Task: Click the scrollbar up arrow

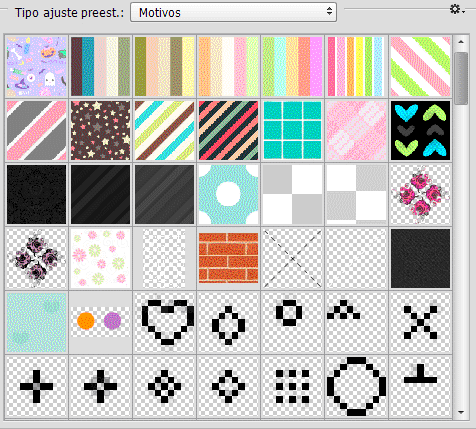Action: coord(461,42)
